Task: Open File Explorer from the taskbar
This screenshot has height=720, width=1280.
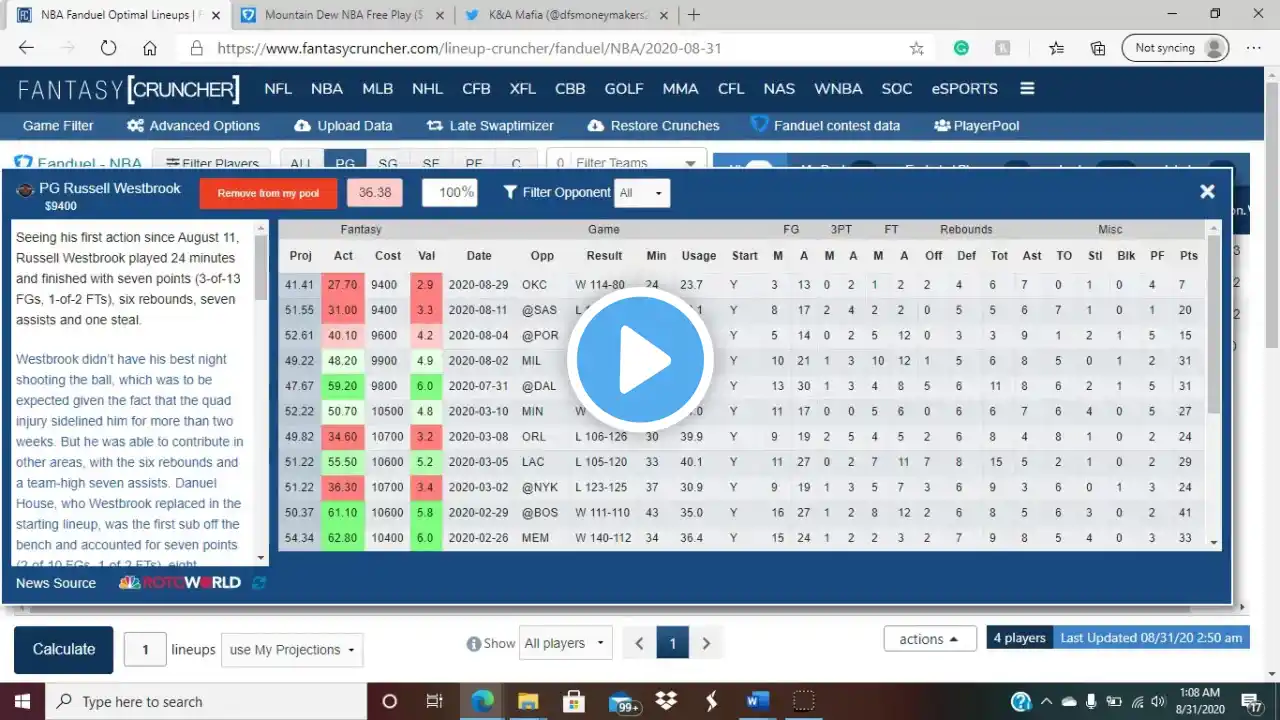Action: pos(529,701)
